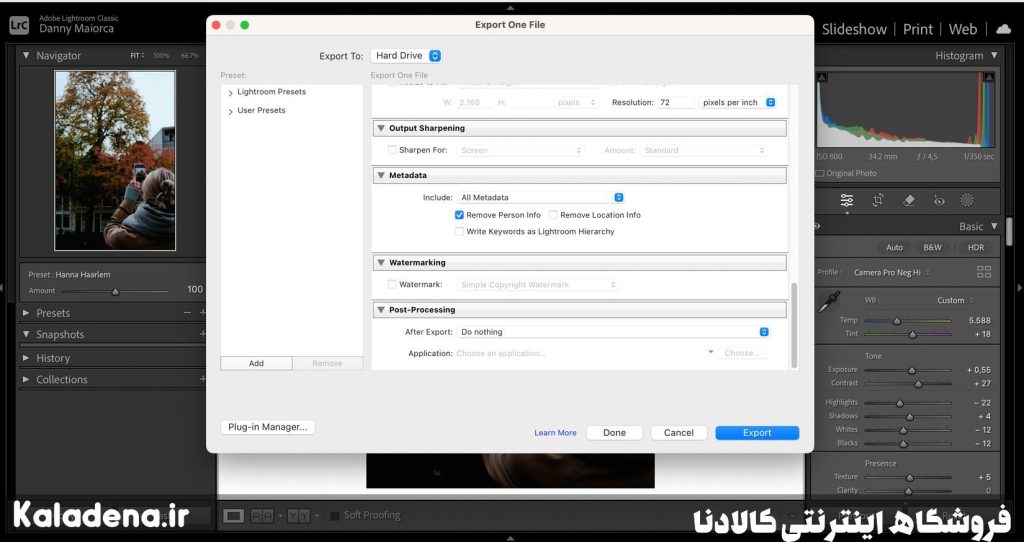Open the Profile browser grid icon
The height and width of the screenshot is (542, 1024).
click(x=984, y=272)
